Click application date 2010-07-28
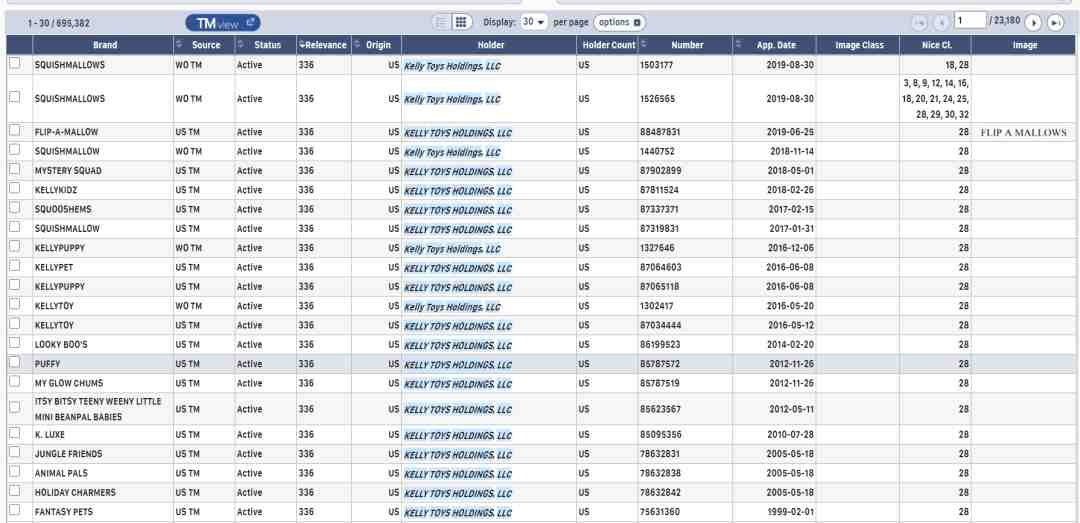 click(791, 435)
